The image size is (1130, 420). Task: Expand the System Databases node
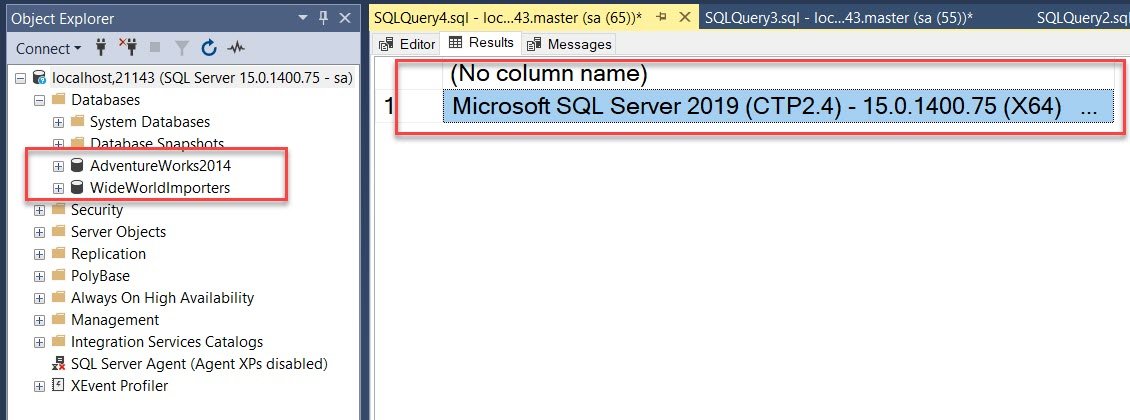click(59, 122)
